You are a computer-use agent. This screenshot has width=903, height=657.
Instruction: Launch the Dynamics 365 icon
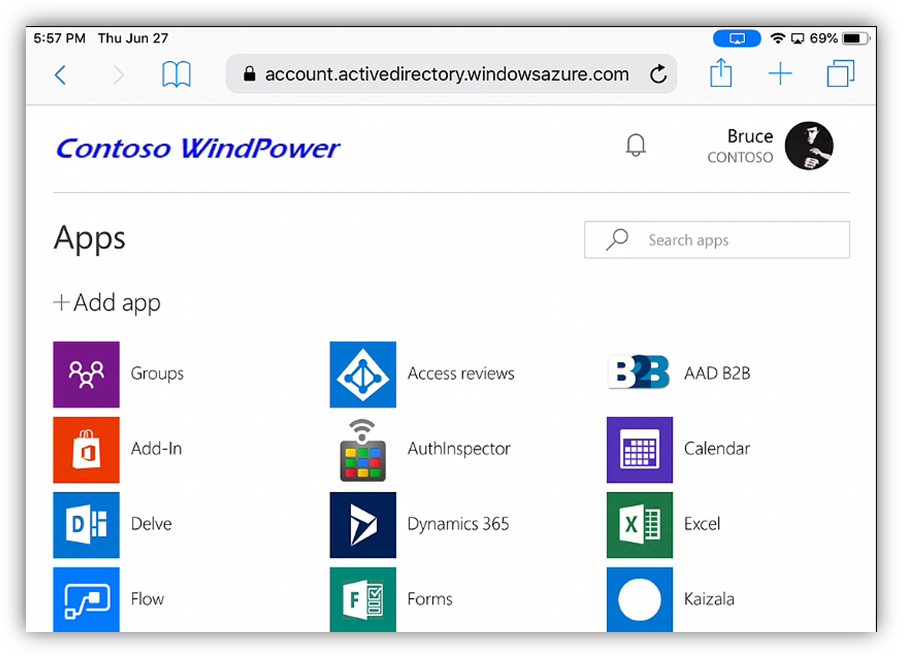(363, 525)
